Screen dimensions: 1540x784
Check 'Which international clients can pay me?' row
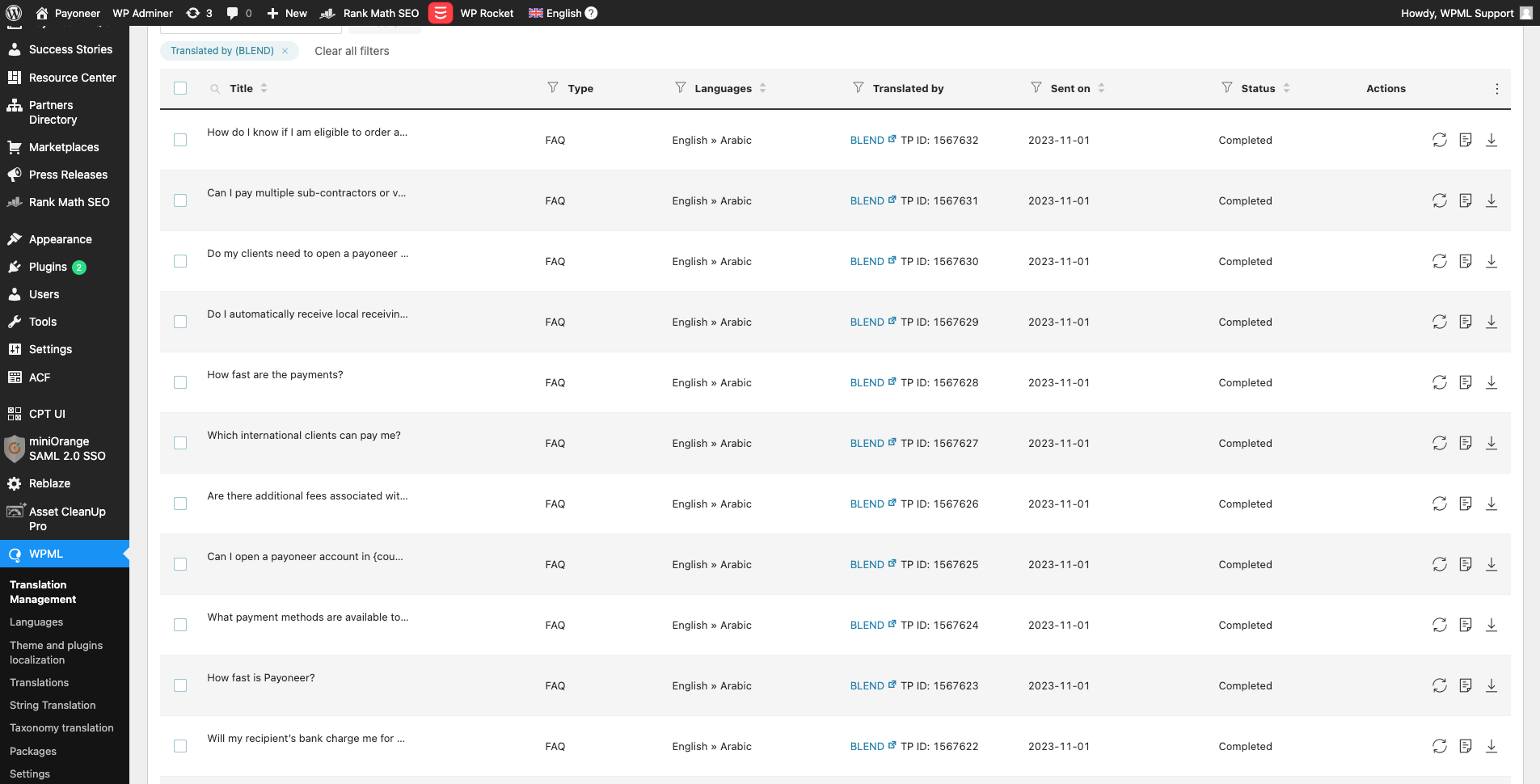180,443
